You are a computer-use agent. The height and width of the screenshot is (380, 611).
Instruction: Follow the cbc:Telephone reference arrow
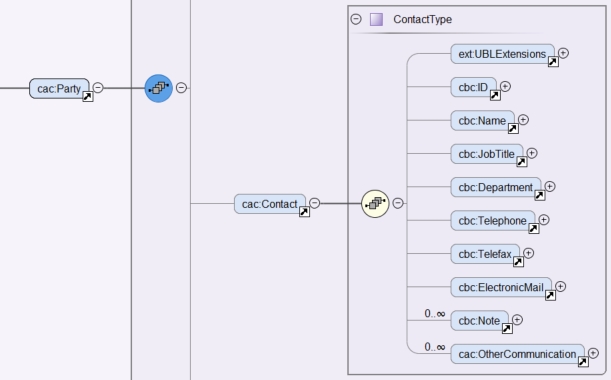534,229
